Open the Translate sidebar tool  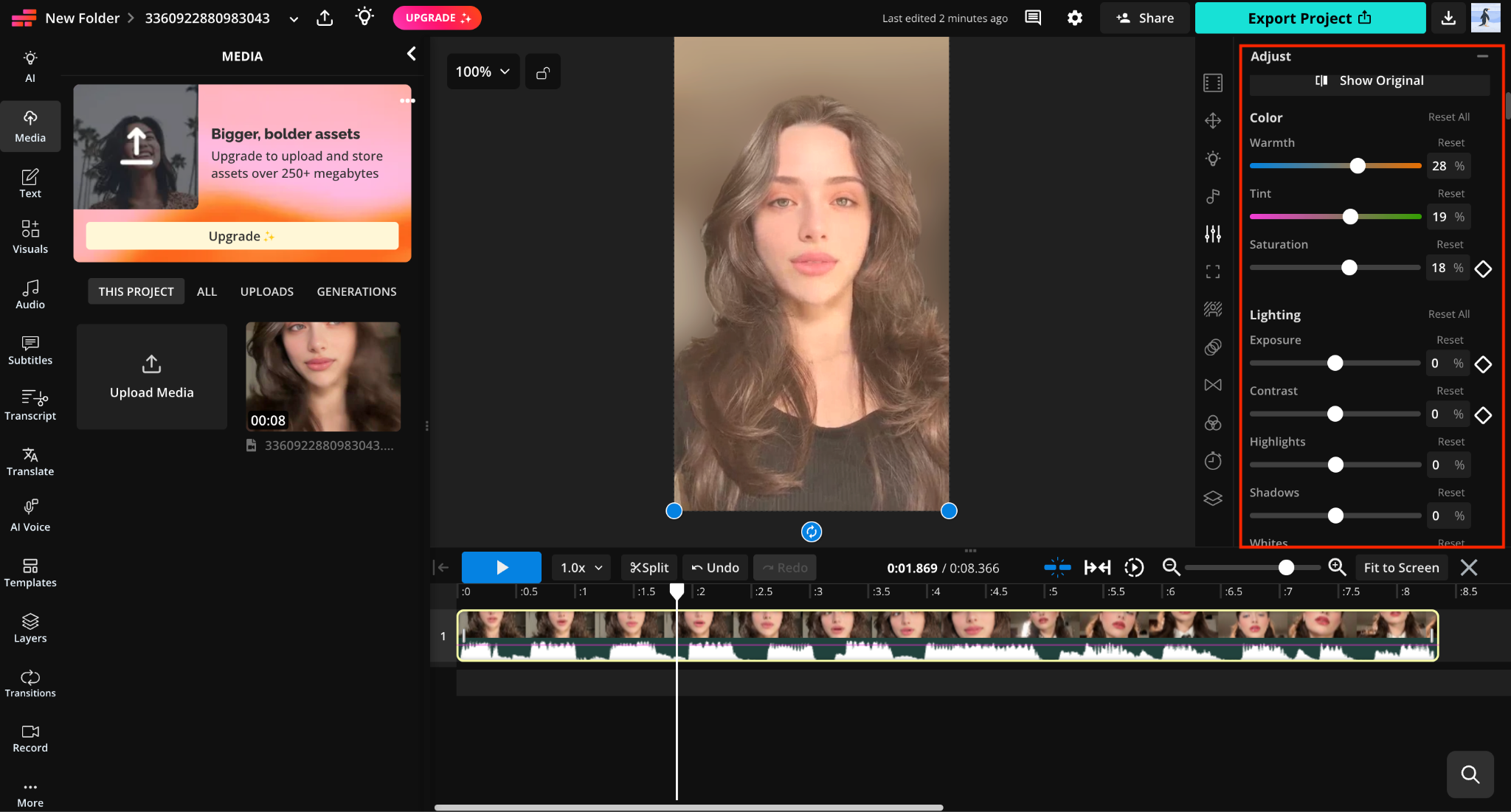[x=30, y=461]
